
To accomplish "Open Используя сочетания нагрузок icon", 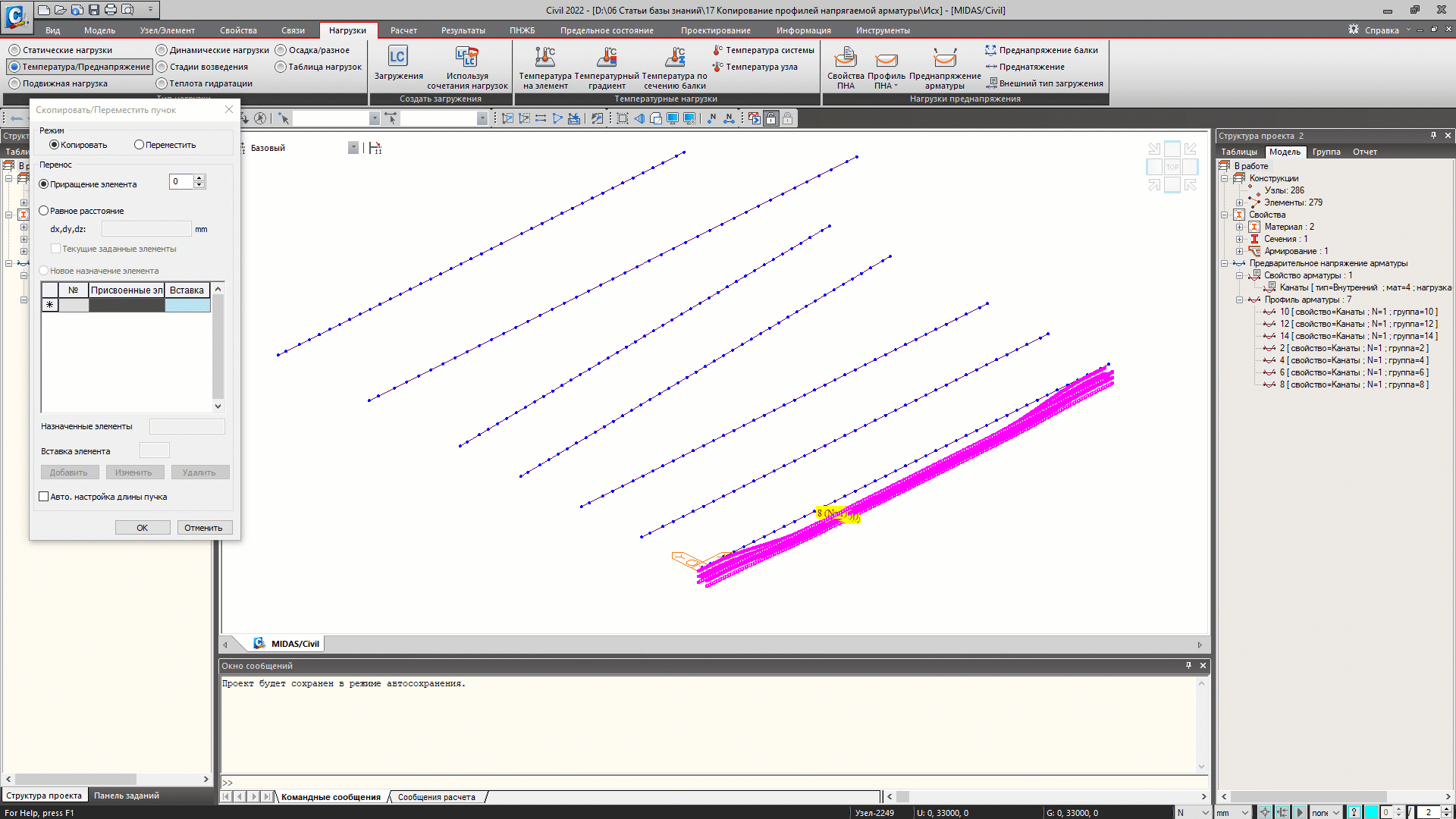I will 467,57.
